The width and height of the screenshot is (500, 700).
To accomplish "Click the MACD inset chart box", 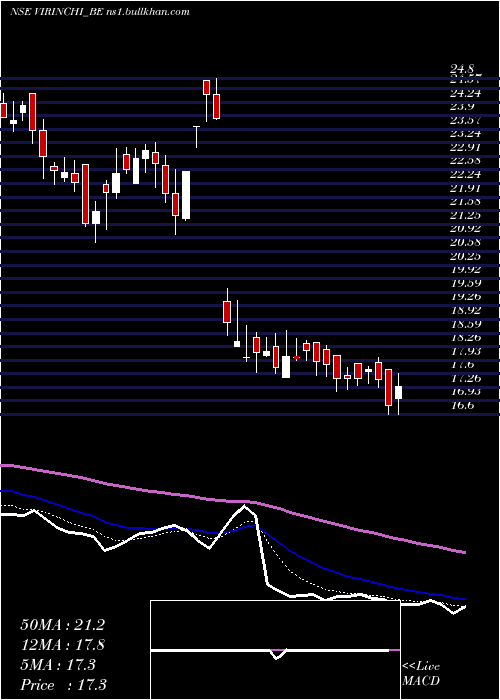I will (275, 650).
